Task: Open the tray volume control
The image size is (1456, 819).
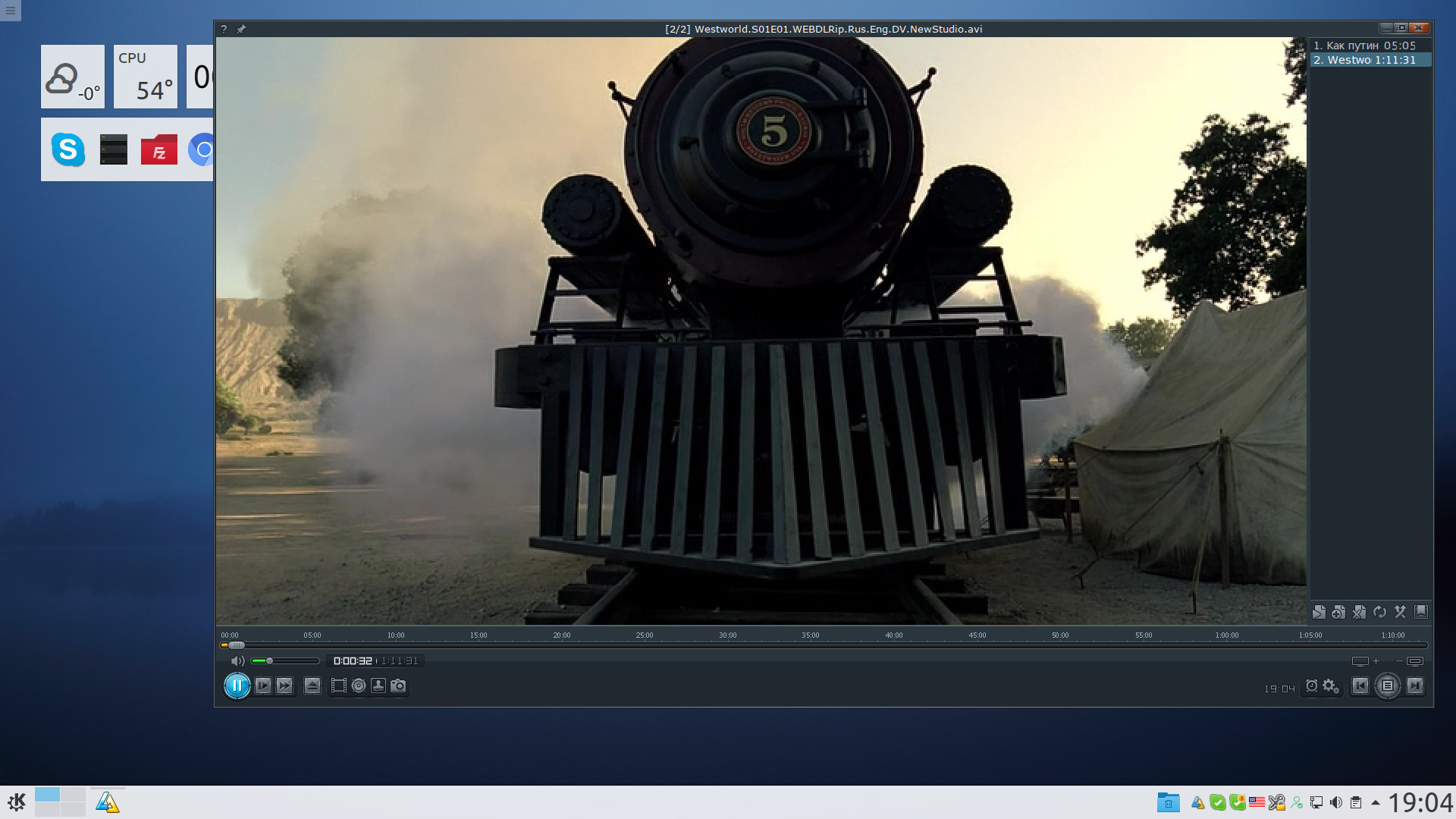Action: [x=1336, y=802]
